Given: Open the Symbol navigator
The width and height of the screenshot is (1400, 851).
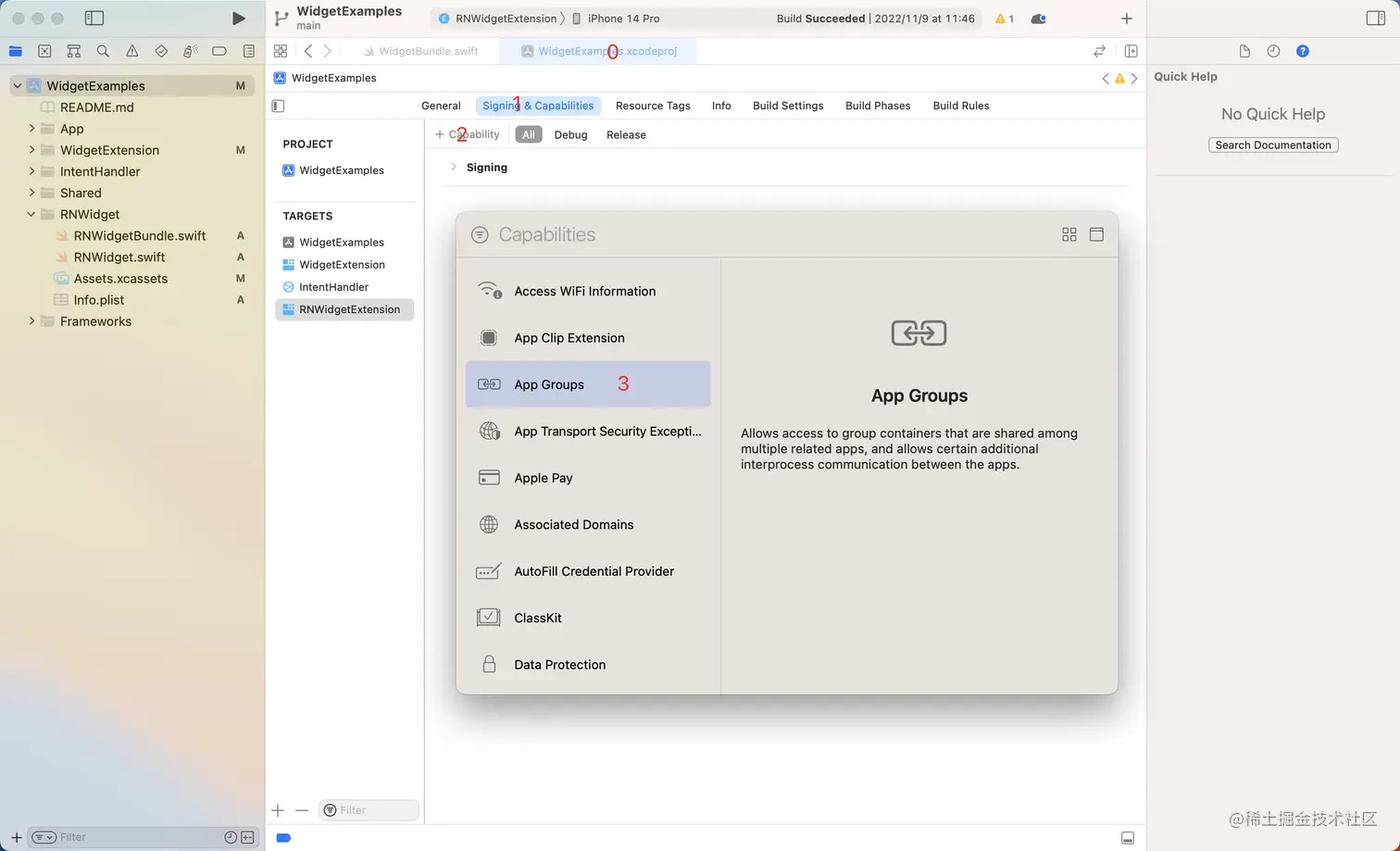Looking at the screenshot, I should (74, 51).
